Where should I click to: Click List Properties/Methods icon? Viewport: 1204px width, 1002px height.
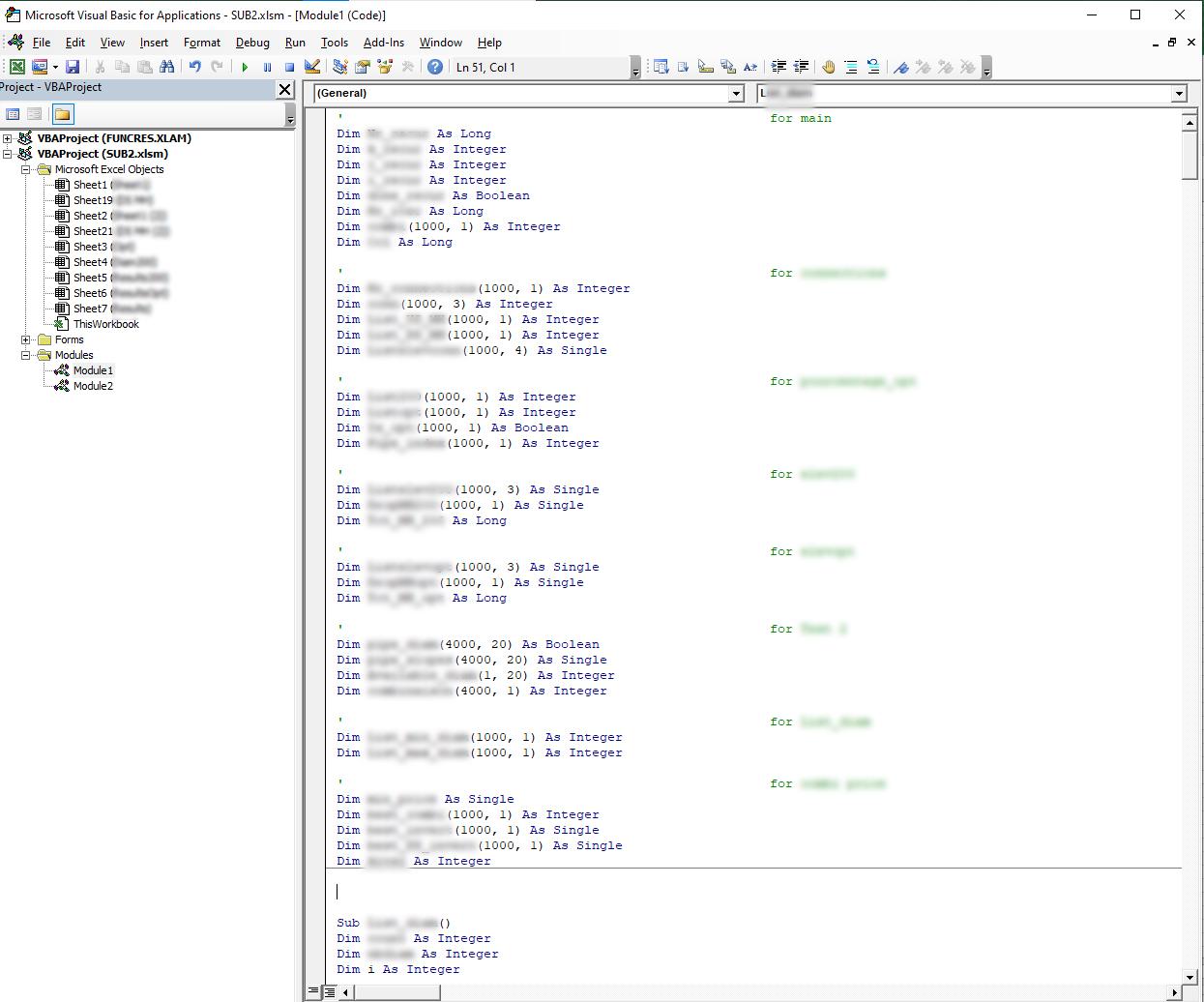click(x=661, y=67)
